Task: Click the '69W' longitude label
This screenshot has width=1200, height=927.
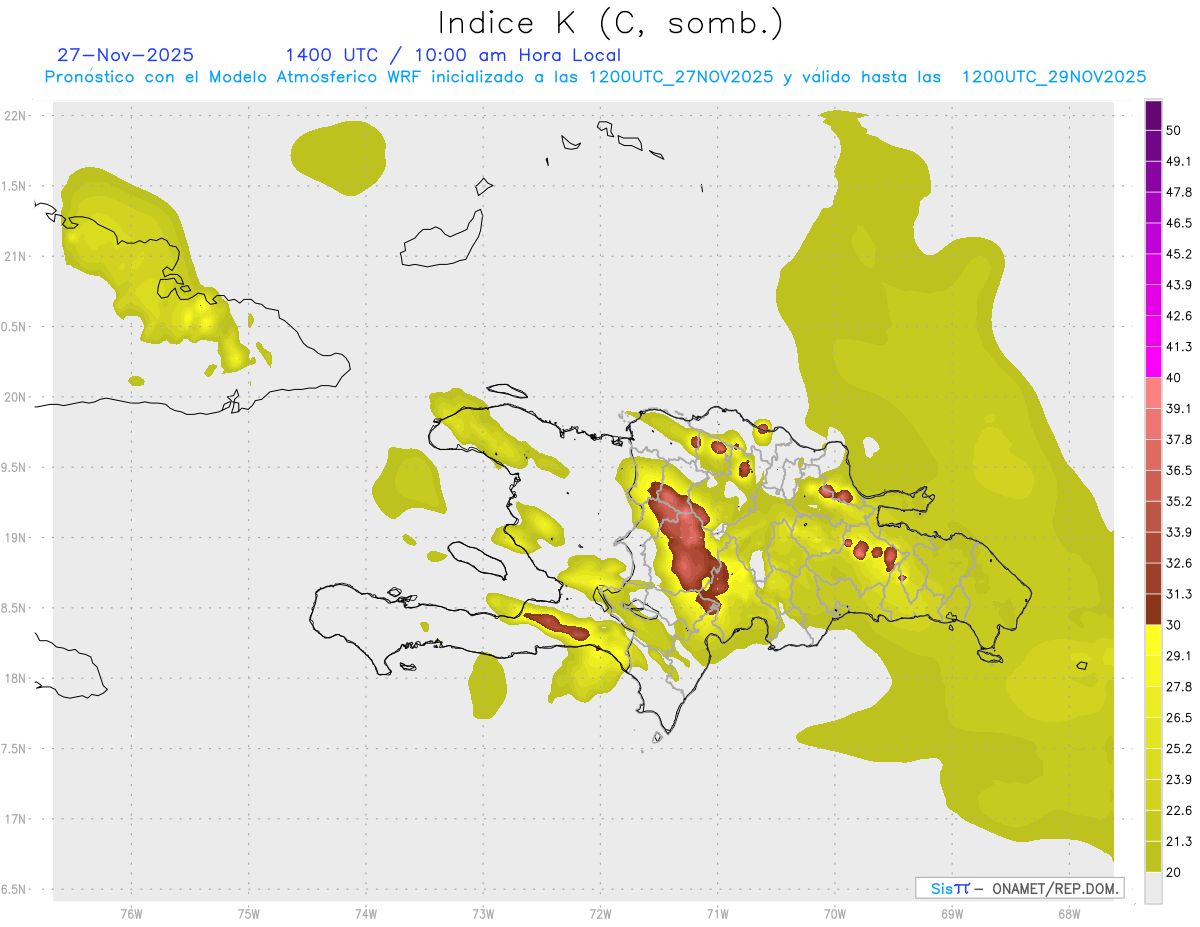Action: coord(952,914)
